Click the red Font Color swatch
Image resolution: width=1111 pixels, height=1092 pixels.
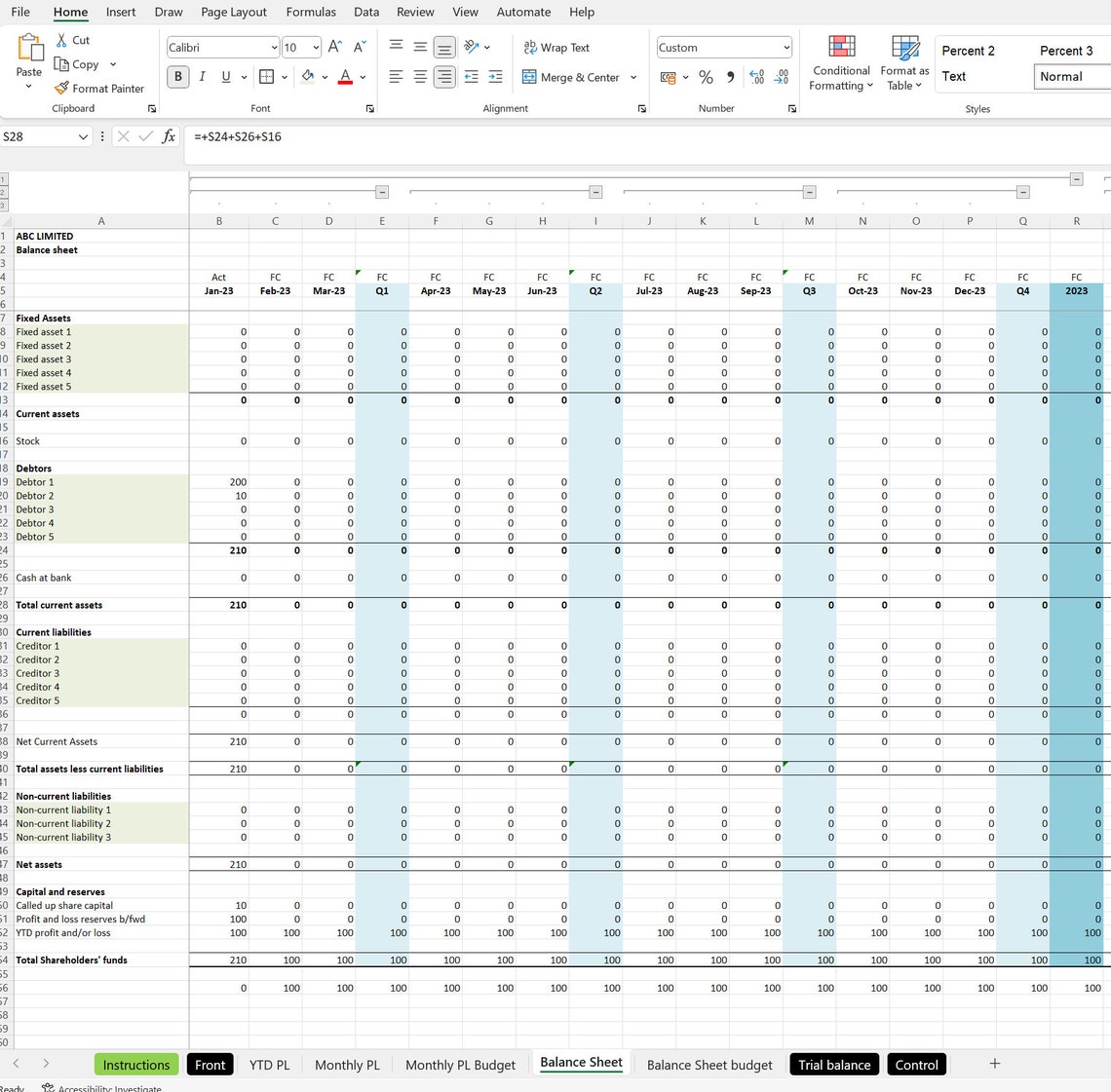(x=343, y=83)
